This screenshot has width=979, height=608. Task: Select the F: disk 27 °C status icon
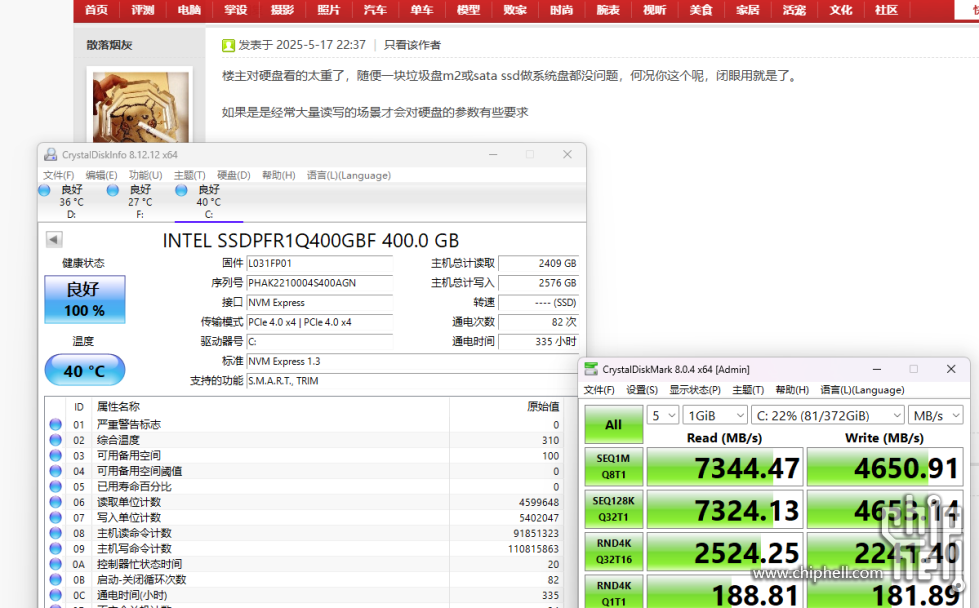(112, 190)
